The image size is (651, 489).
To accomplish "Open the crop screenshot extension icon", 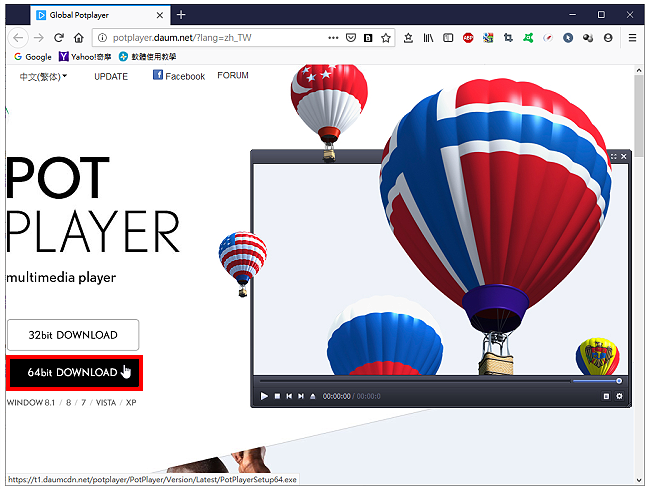I will tap(508, 38).
